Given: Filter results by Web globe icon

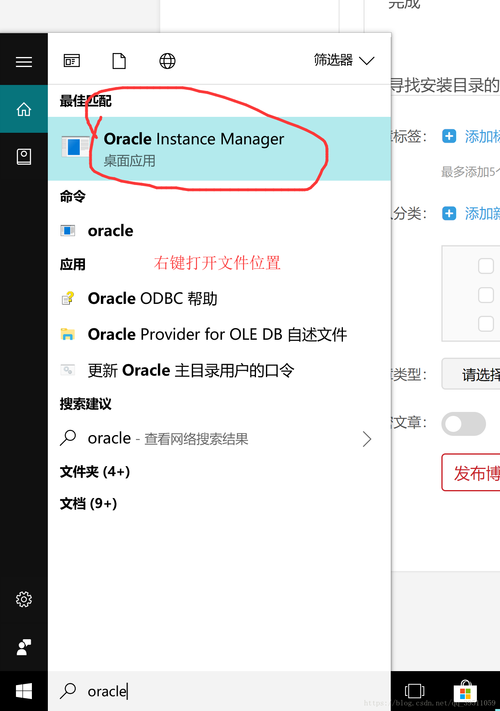Looking at the screenshot, I should (167, 61).
